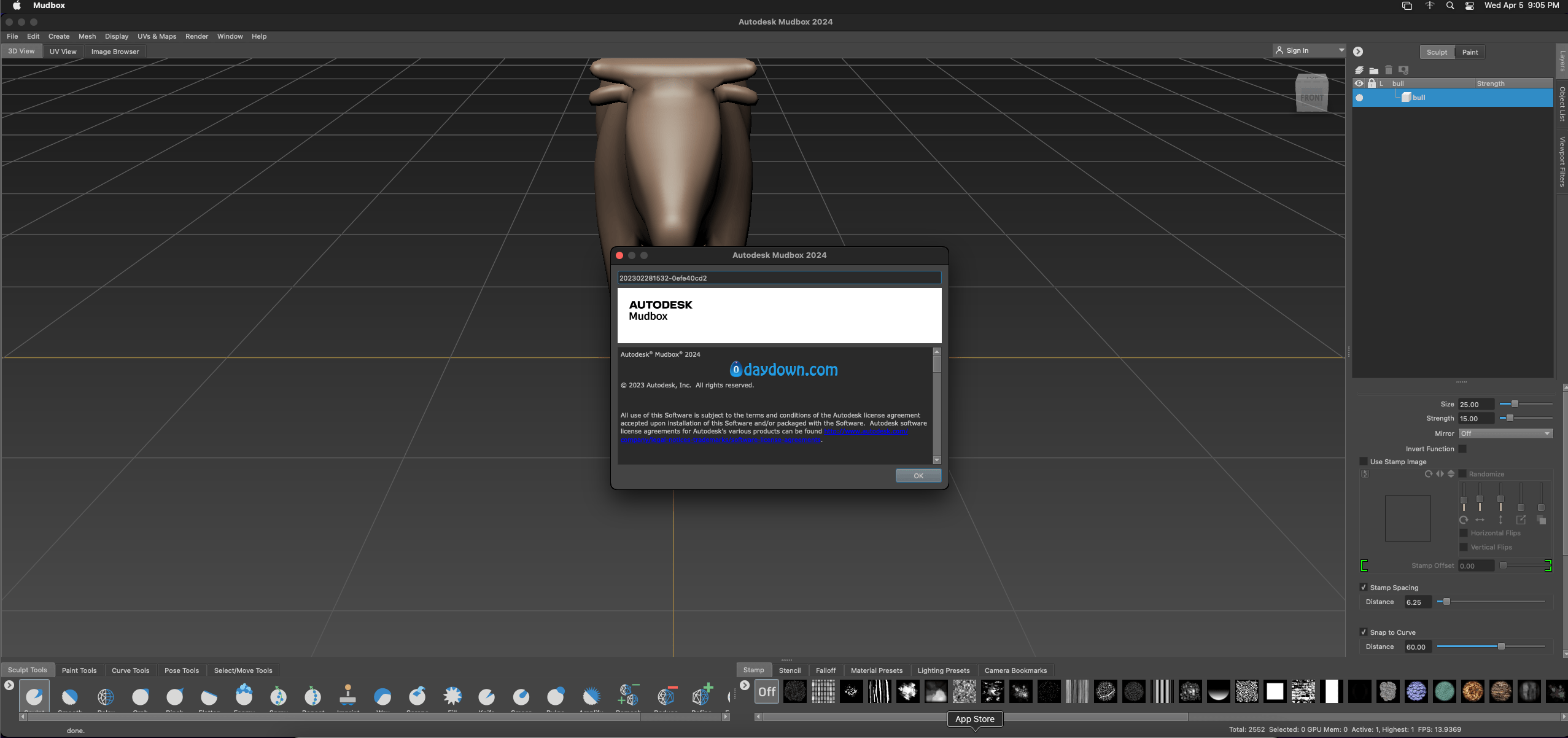Enable Use Stamp Image checkbox

coord(1364,462)
